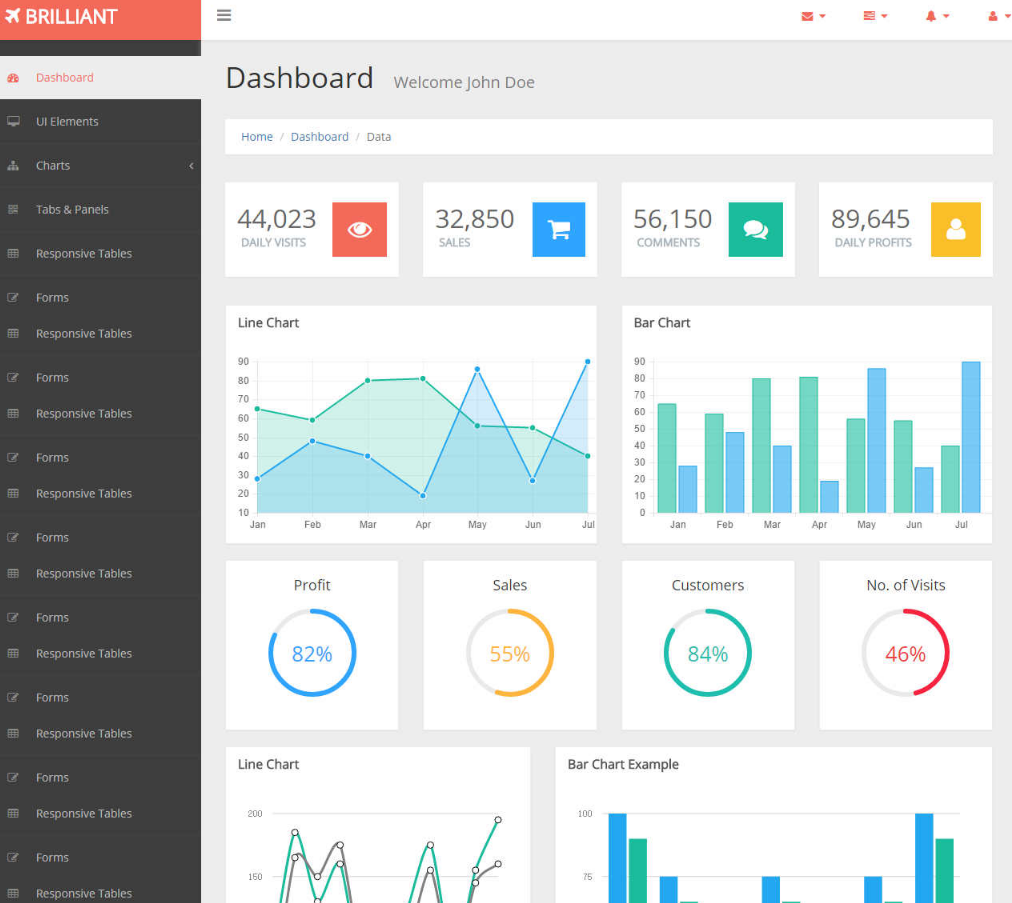The height and width of the screenshot is (903, 1012).
Task: Expand the Charts sidebar submenu arrow
Action: click(191, 166)
